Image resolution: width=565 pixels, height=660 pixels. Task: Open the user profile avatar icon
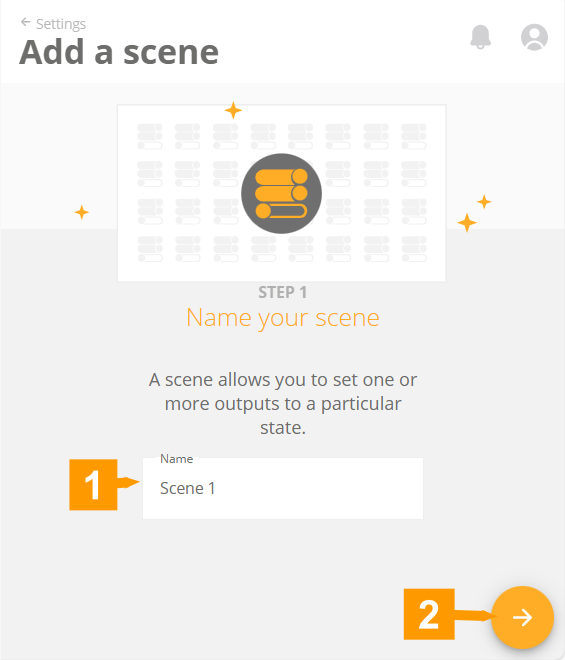534,37
